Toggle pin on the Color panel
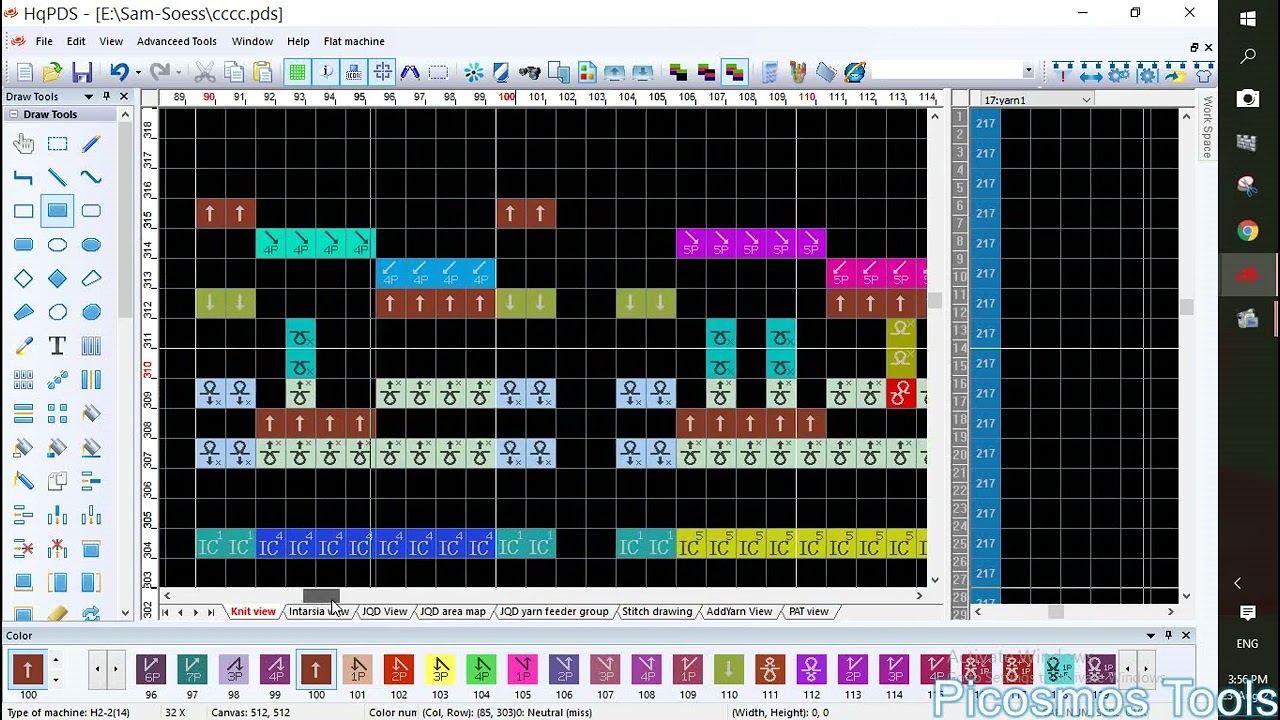Viewport: 1280px width, 720px height. coord(1168,635)
